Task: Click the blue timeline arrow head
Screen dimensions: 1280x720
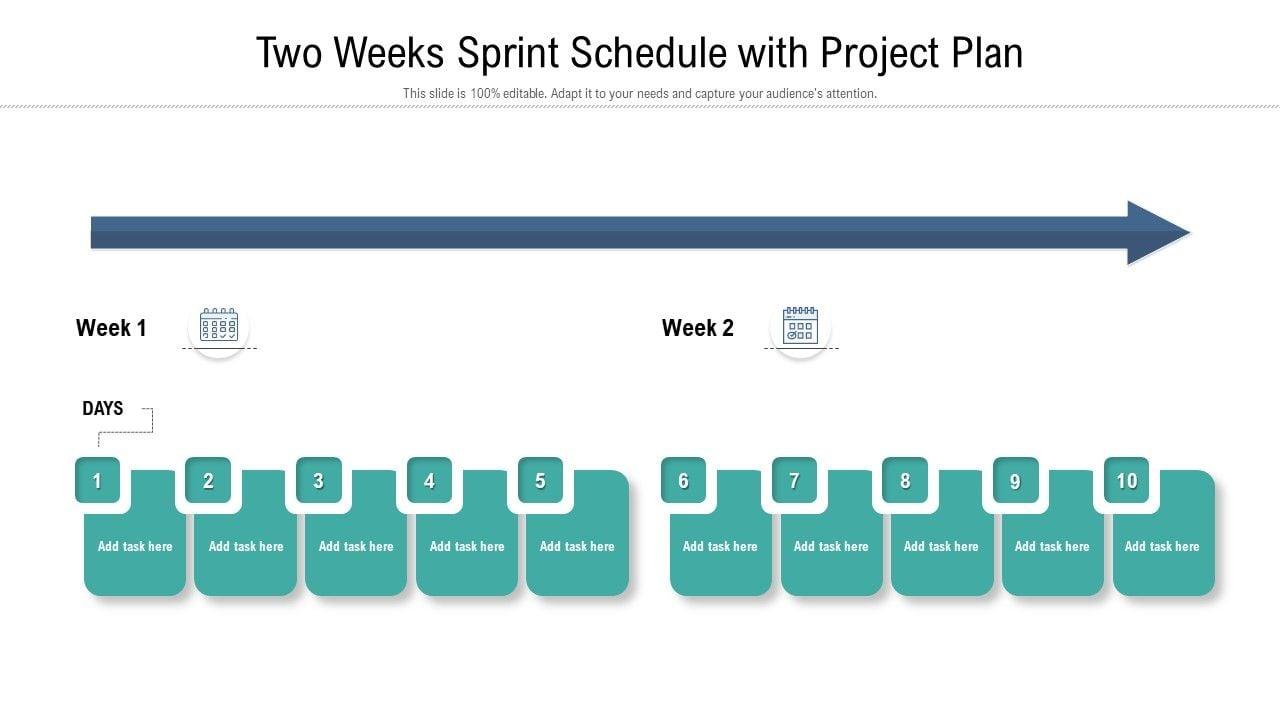Action: click(x=1157, y=233)
